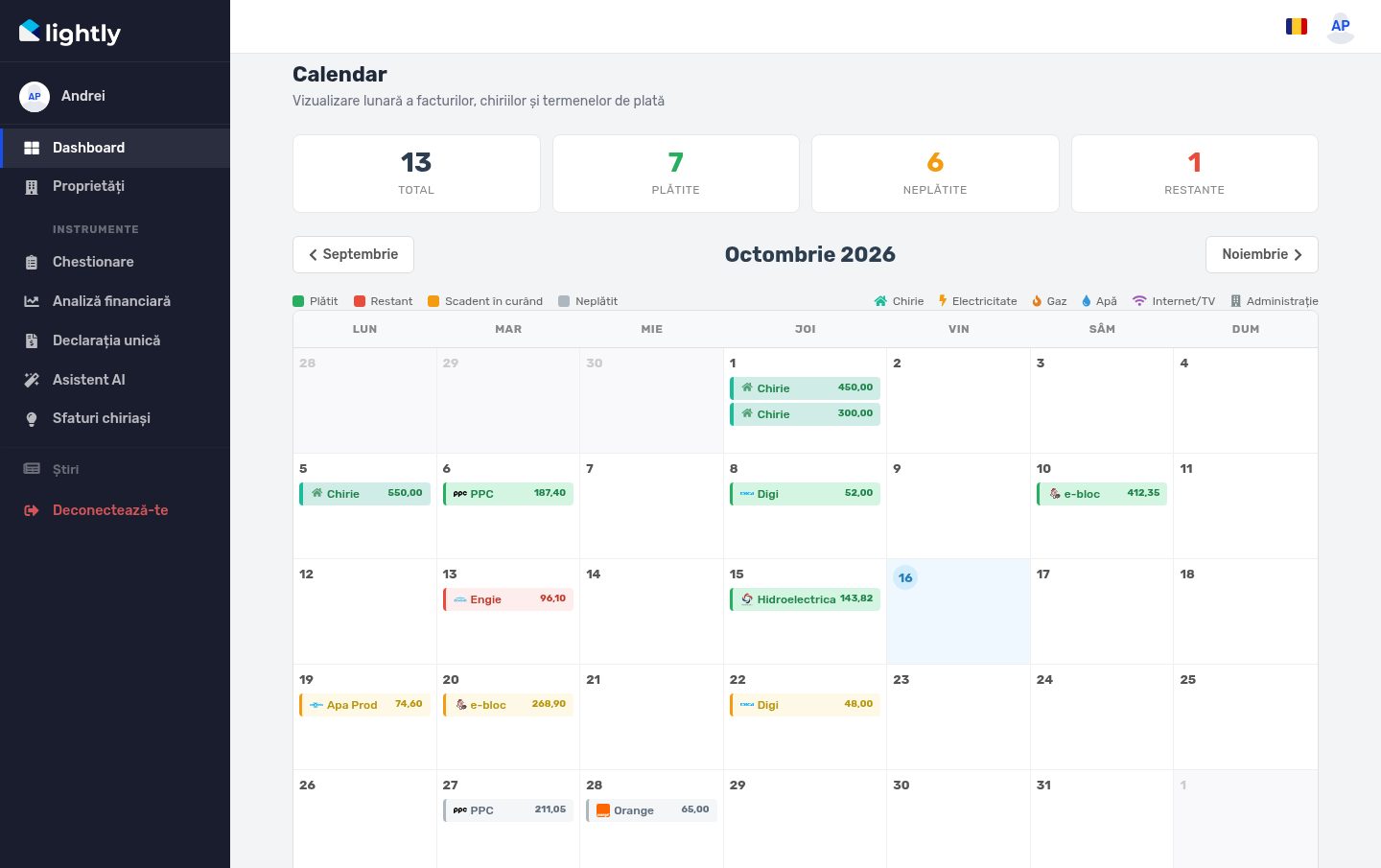
Task: Click the PPC logo on October 6
Action: tap(460, 494)
